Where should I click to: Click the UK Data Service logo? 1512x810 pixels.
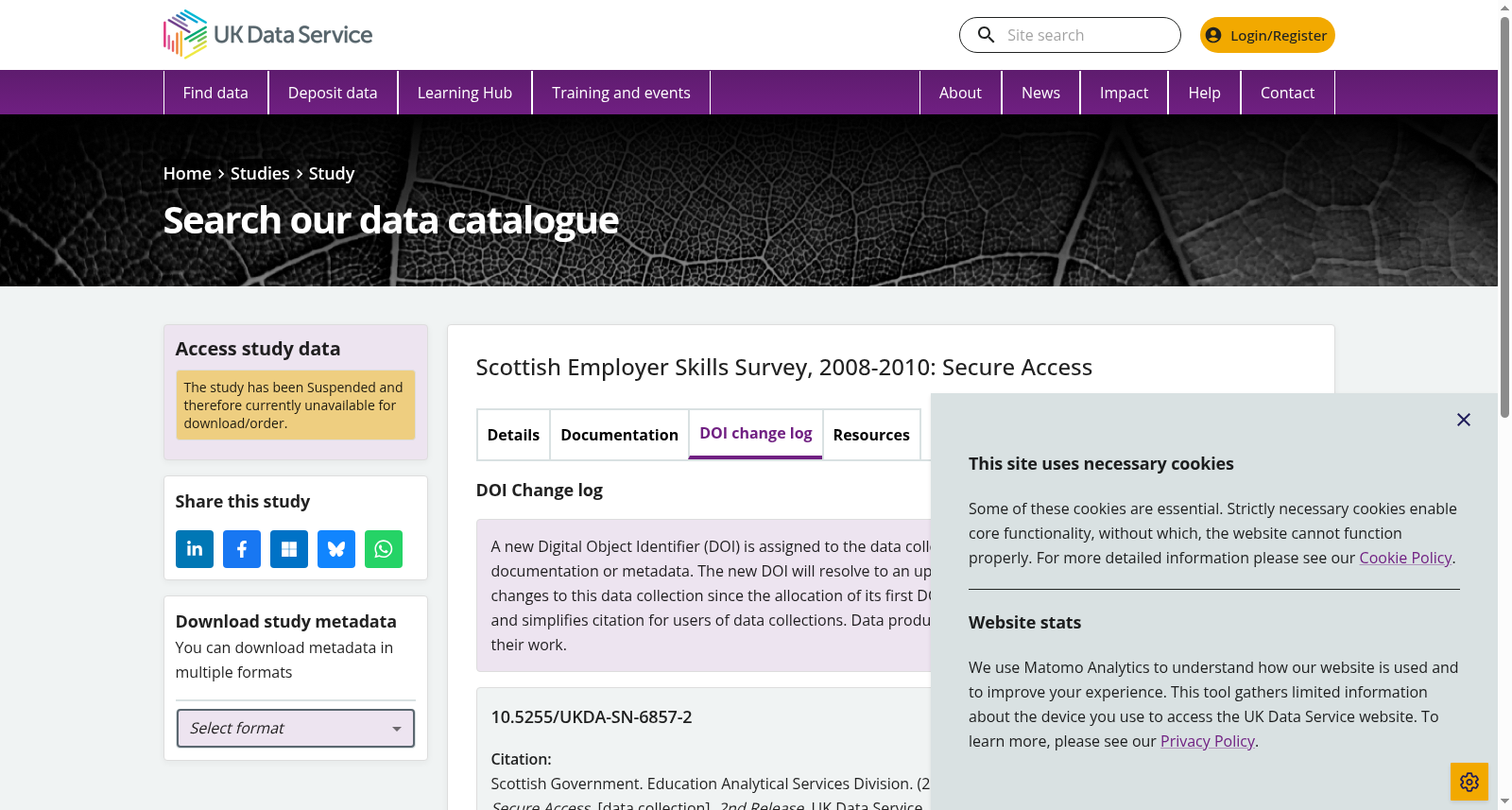click(x=268, y=34)
